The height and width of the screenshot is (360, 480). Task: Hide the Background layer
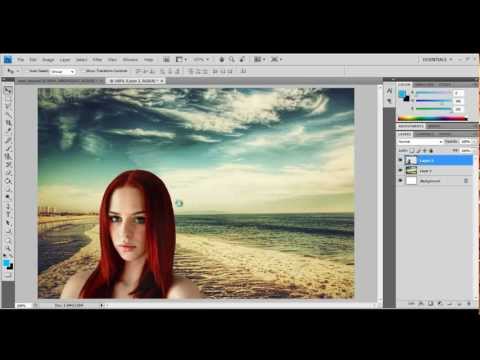(x=400, y=181)
